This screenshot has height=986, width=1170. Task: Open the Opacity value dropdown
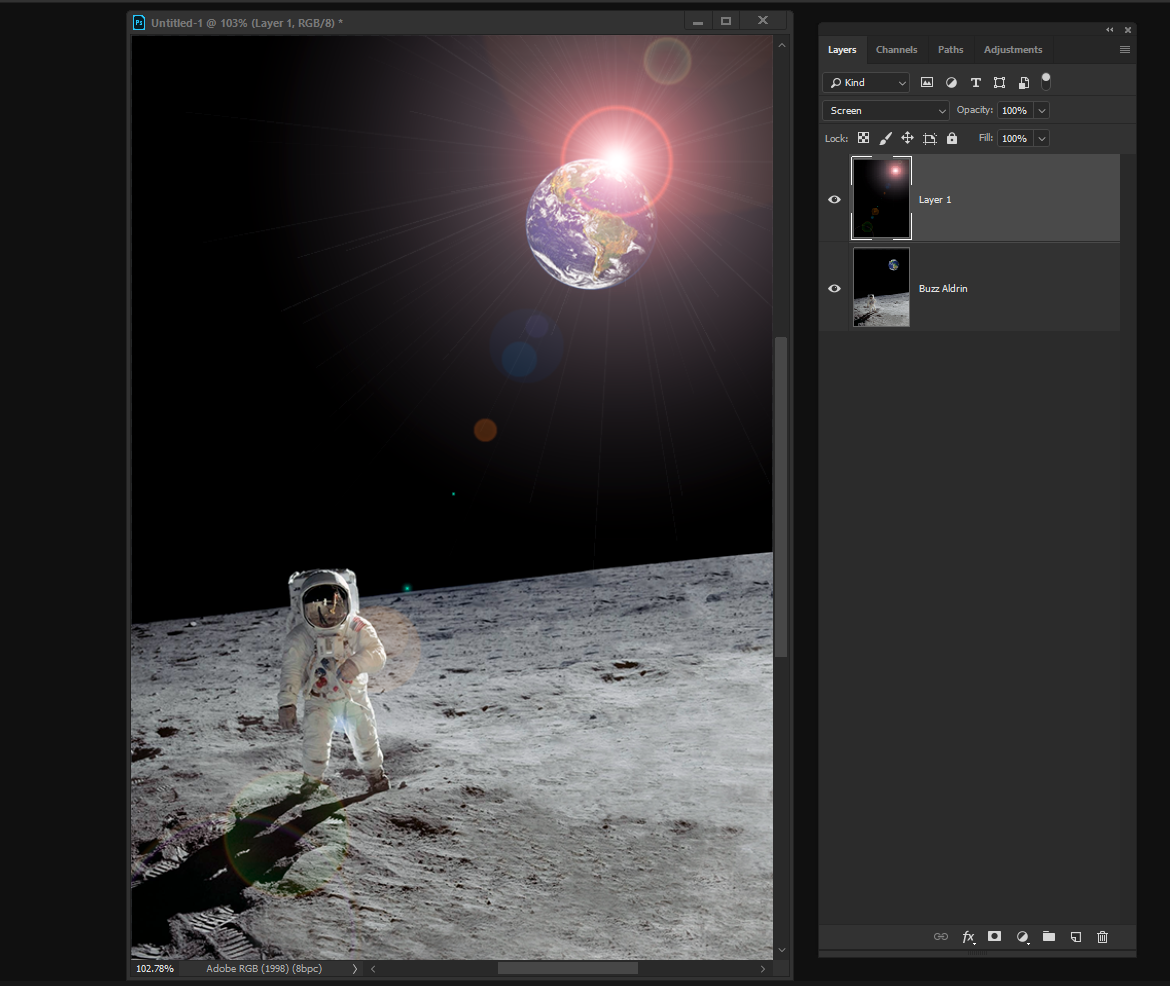1040,110
